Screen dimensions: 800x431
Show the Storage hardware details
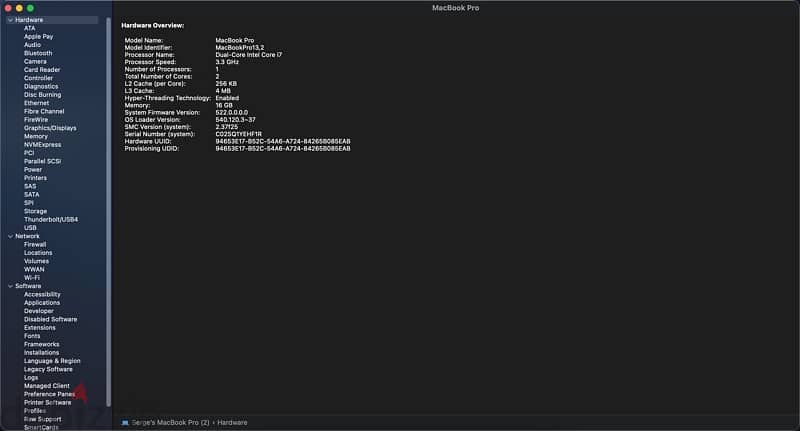pos(35,211)
